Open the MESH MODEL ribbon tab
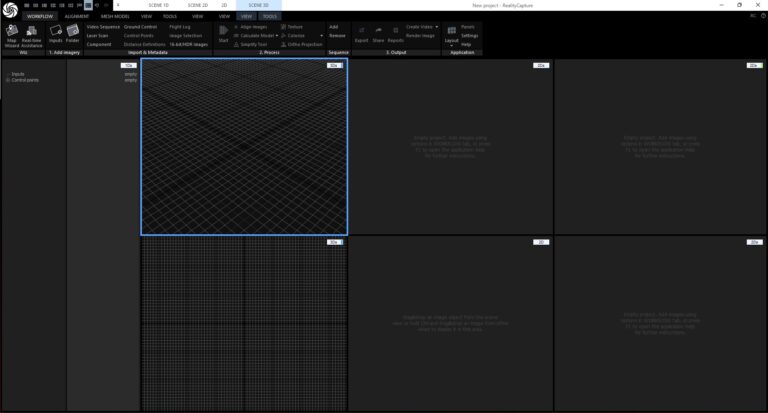 pyautogui.click(x=114, y=17)
